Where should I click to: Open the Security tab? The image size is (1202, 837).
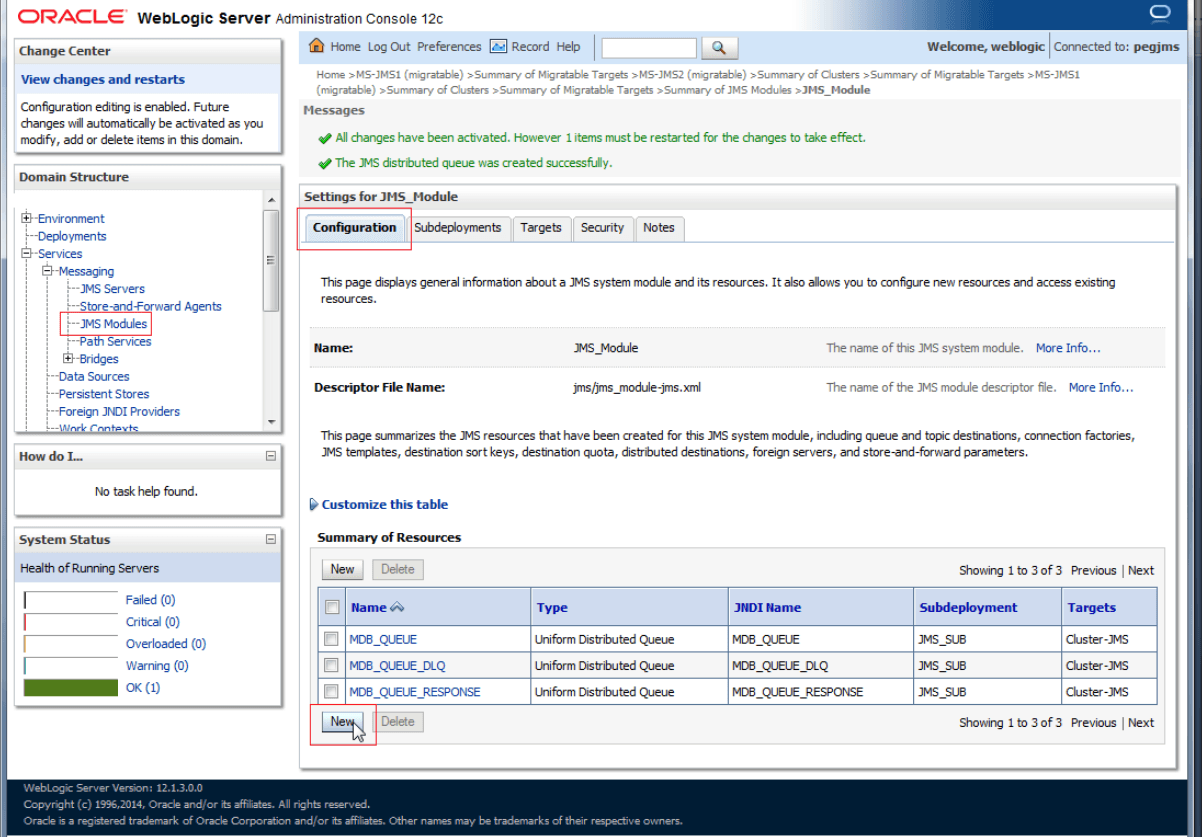(x=602, y=228)
